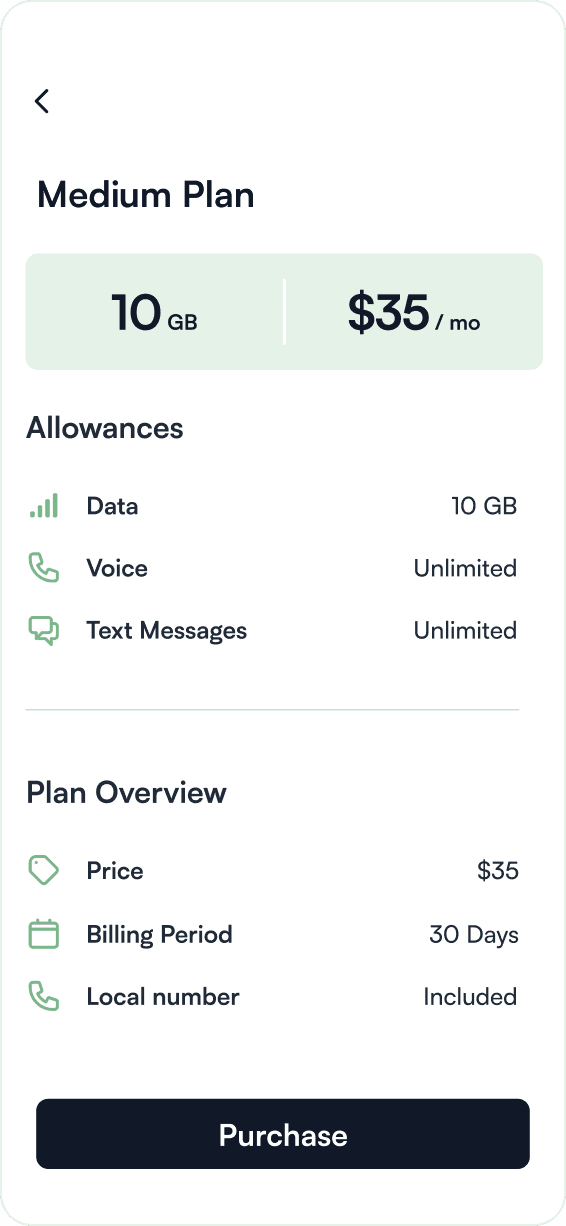Click the Included value for Local number
Screen dimensions: 566x1226
(x=470, y=997)
